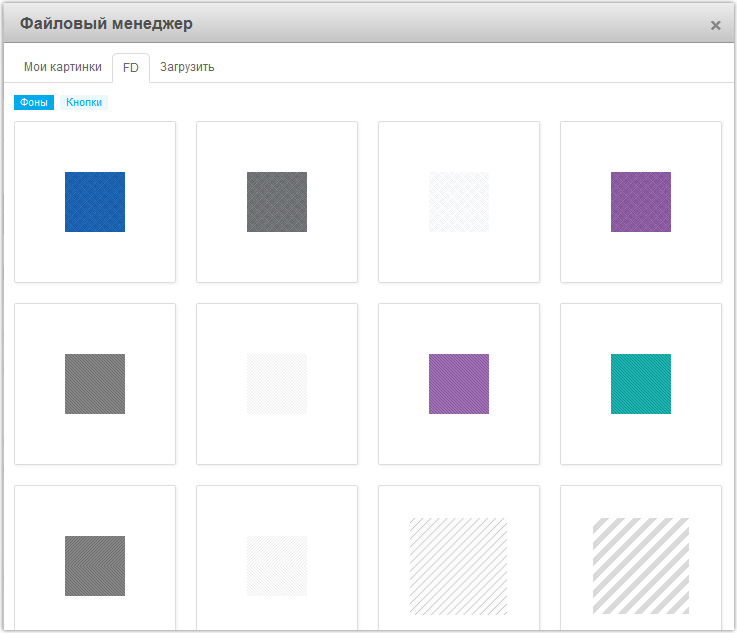Select the gray pattern in second row

(x=95, y=384)
